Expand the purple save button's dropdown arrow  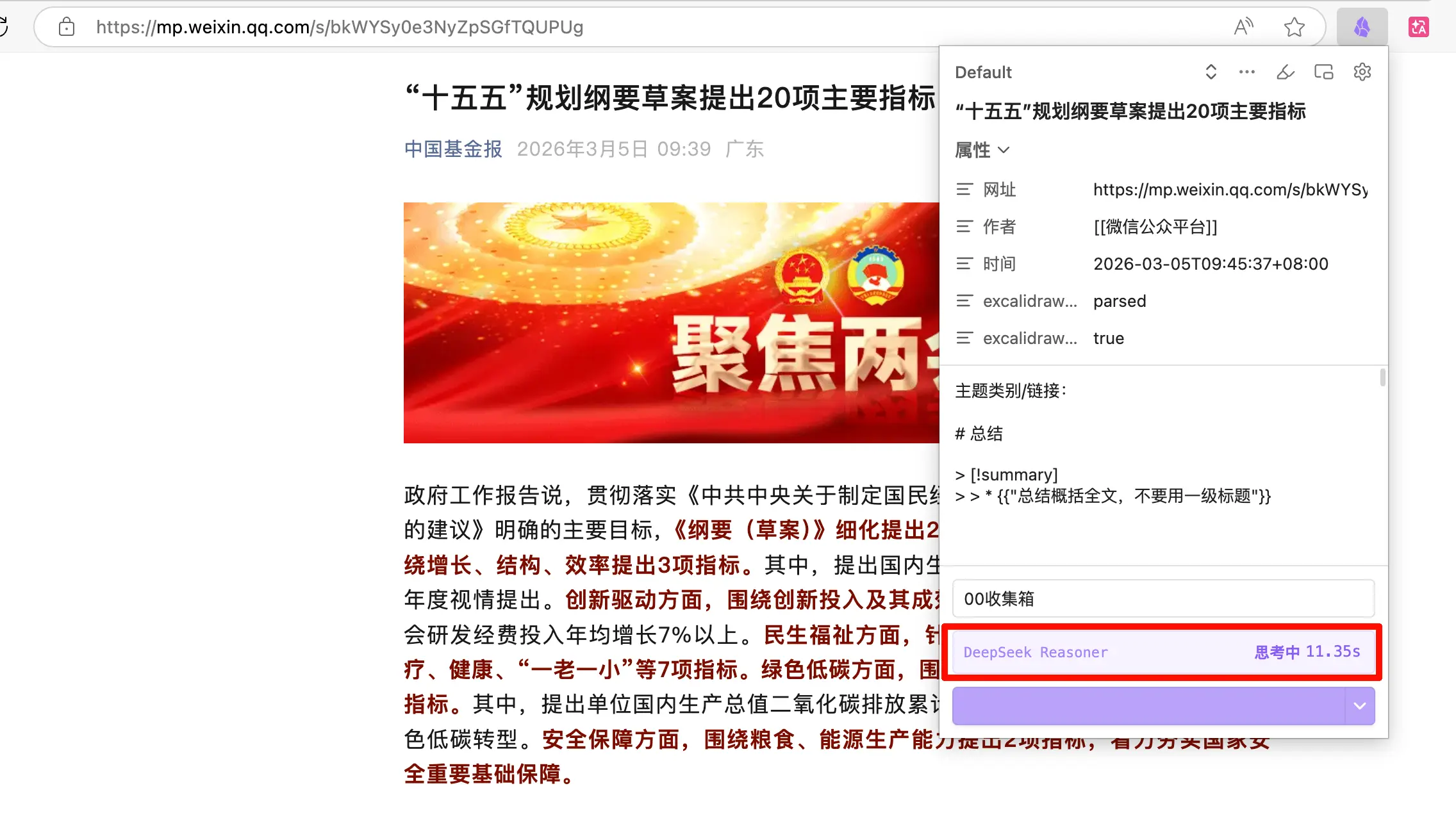click(x=1359, y=706)
